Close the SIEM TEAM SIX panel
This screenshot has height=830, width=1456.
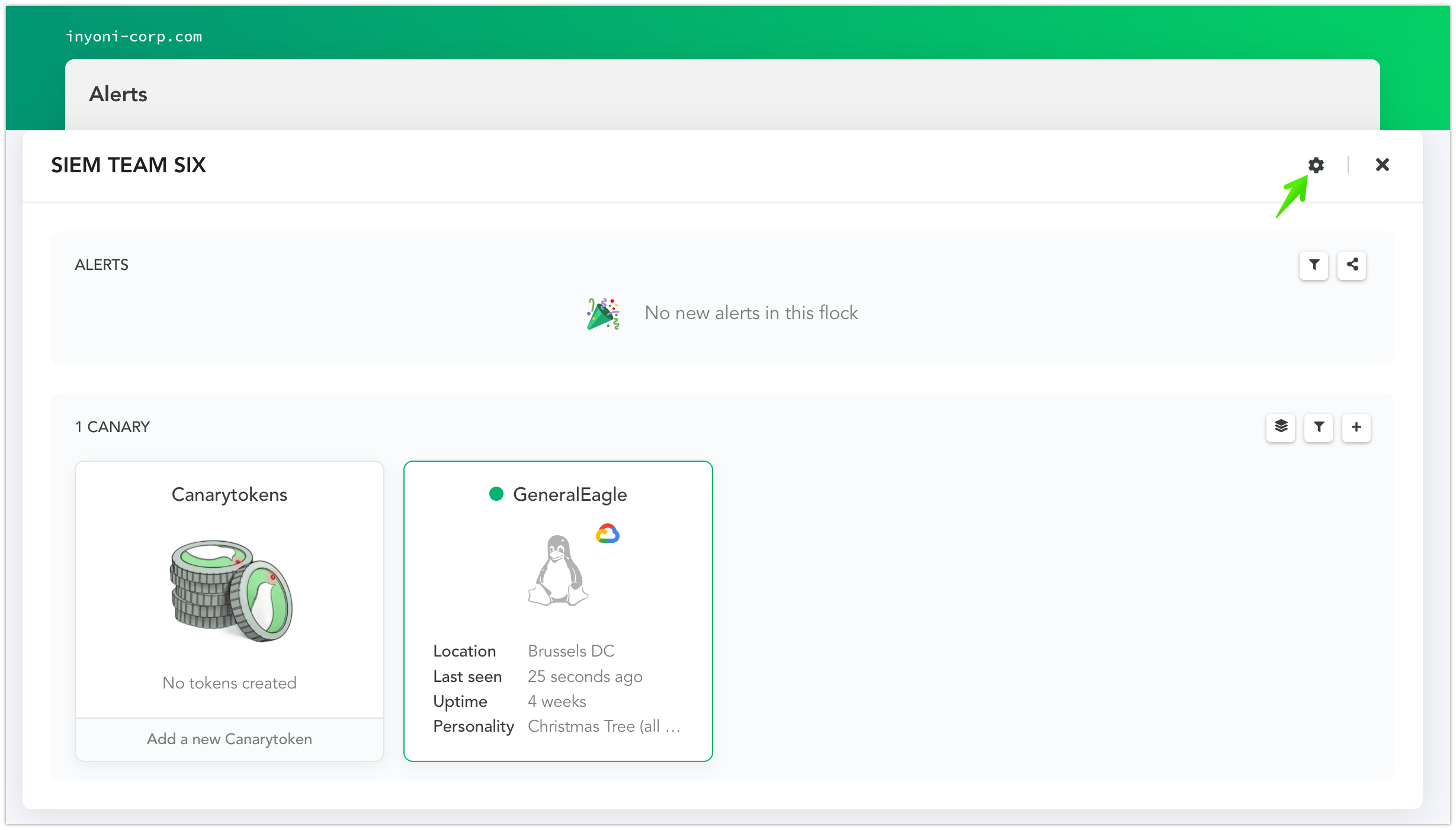pyautogui.click(x=1382, y=165)
